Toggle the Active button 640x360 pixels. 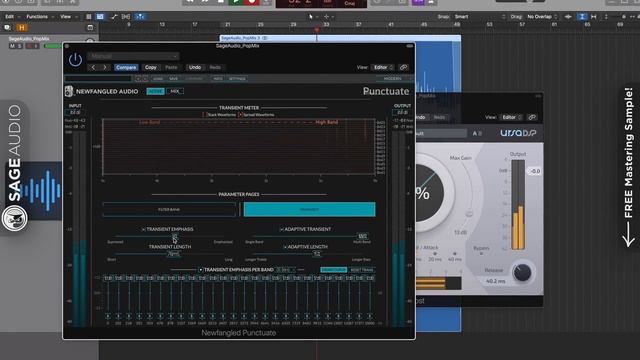(156, 91)
